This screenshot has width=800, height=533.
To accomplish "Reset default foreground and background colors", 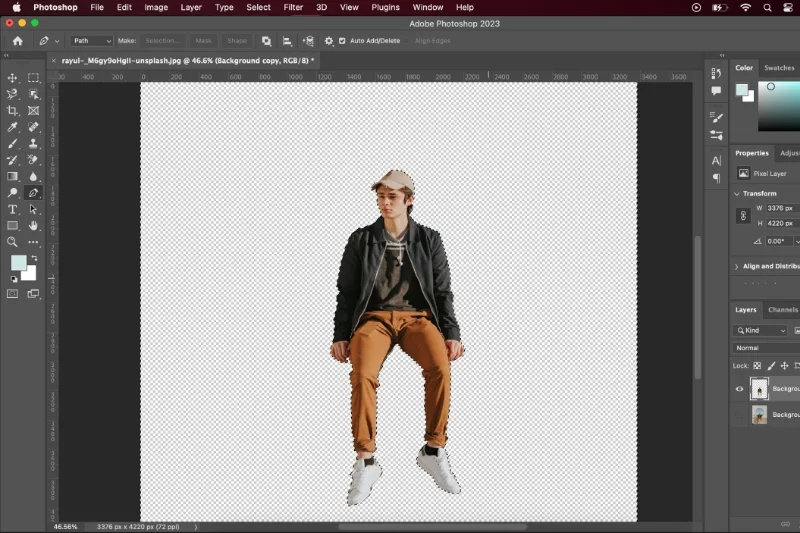I will [x=14, y=279].
